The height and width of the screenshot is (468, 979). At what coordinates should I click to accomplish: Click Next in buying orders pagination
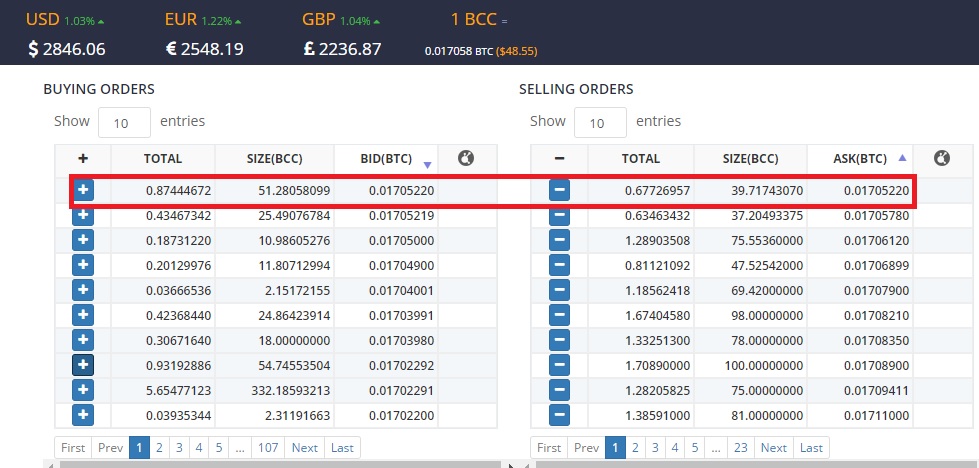click(x=305, y=448)
